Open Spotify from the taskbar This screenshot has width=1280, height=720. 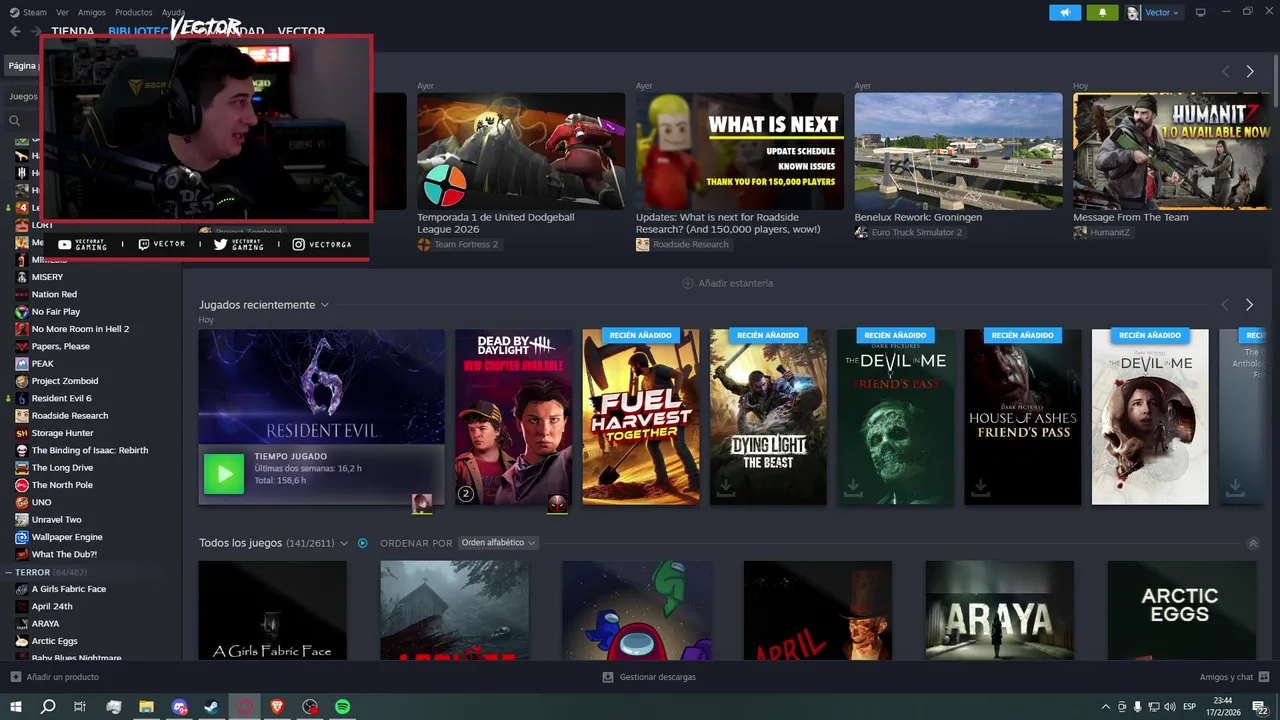343,707
